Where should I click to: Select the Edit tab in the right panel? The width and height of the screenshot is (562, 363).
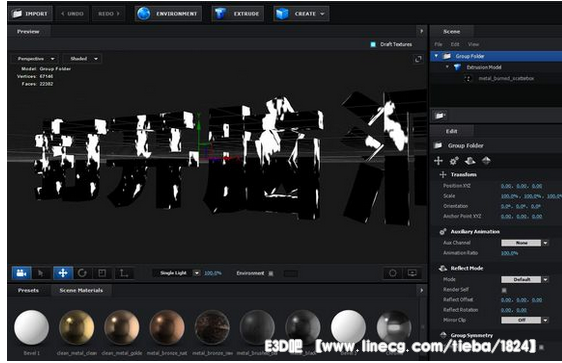pos(451,131)
